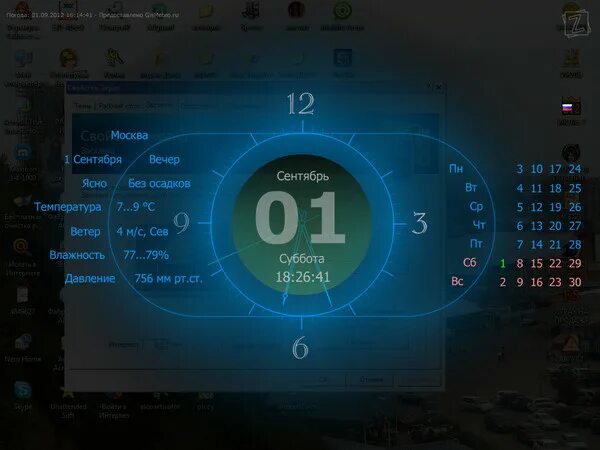Select calendar date 23

555,282
